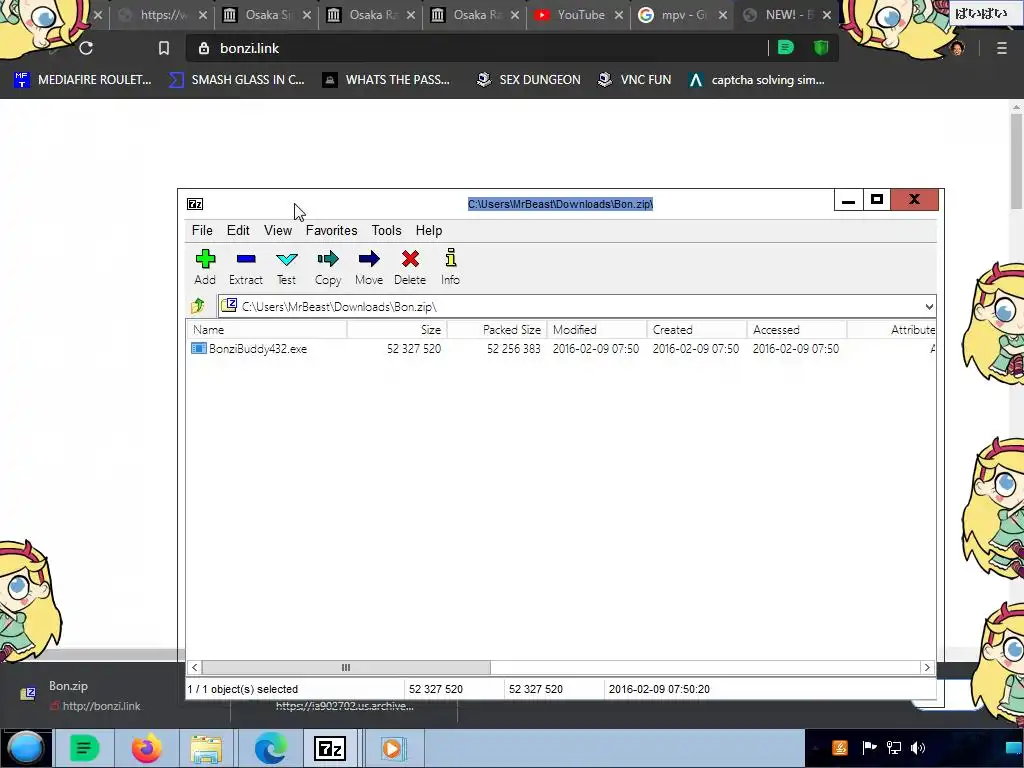Click the site lock icon in the address bar
Screen dimensions: 1024x768
(204, 48)
